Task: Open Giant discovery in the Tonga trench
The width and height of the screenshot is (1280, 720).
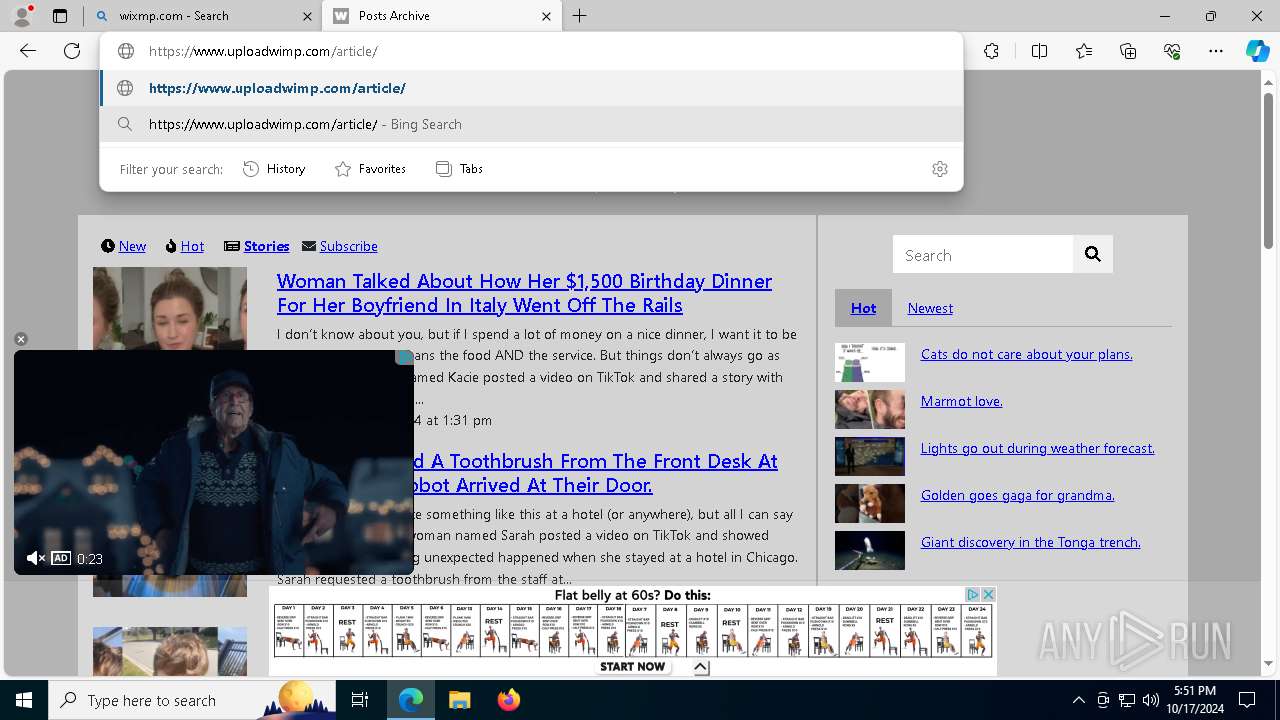Action: (1031, 542)
